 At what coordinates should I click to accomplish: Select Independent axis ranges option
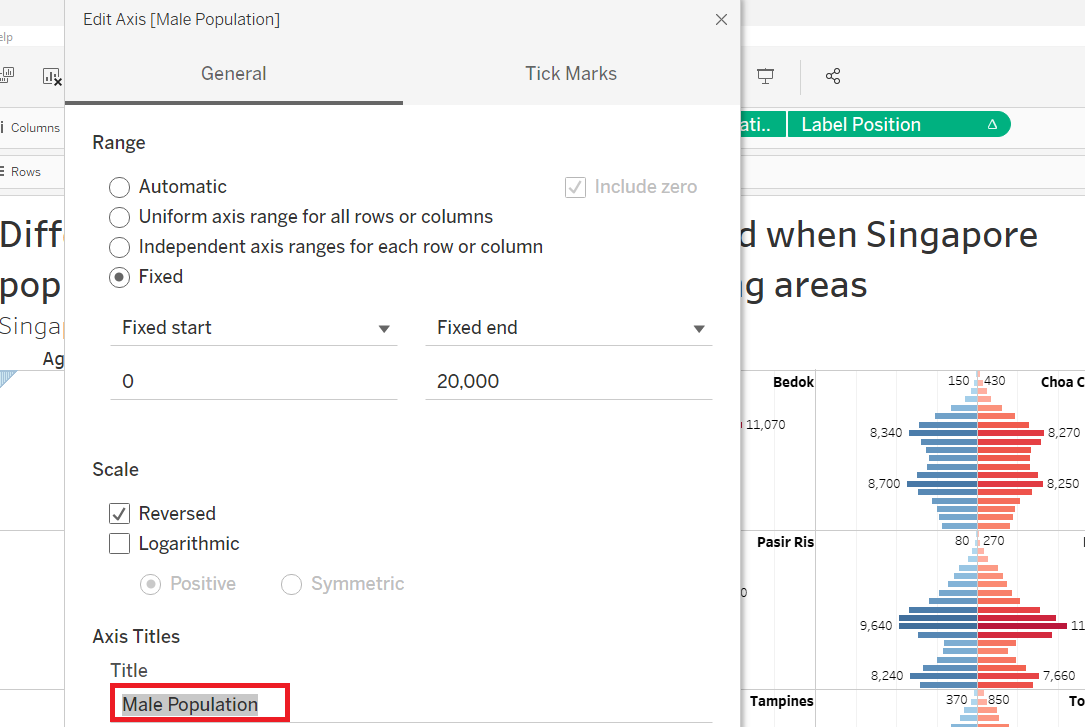point(120,247)
